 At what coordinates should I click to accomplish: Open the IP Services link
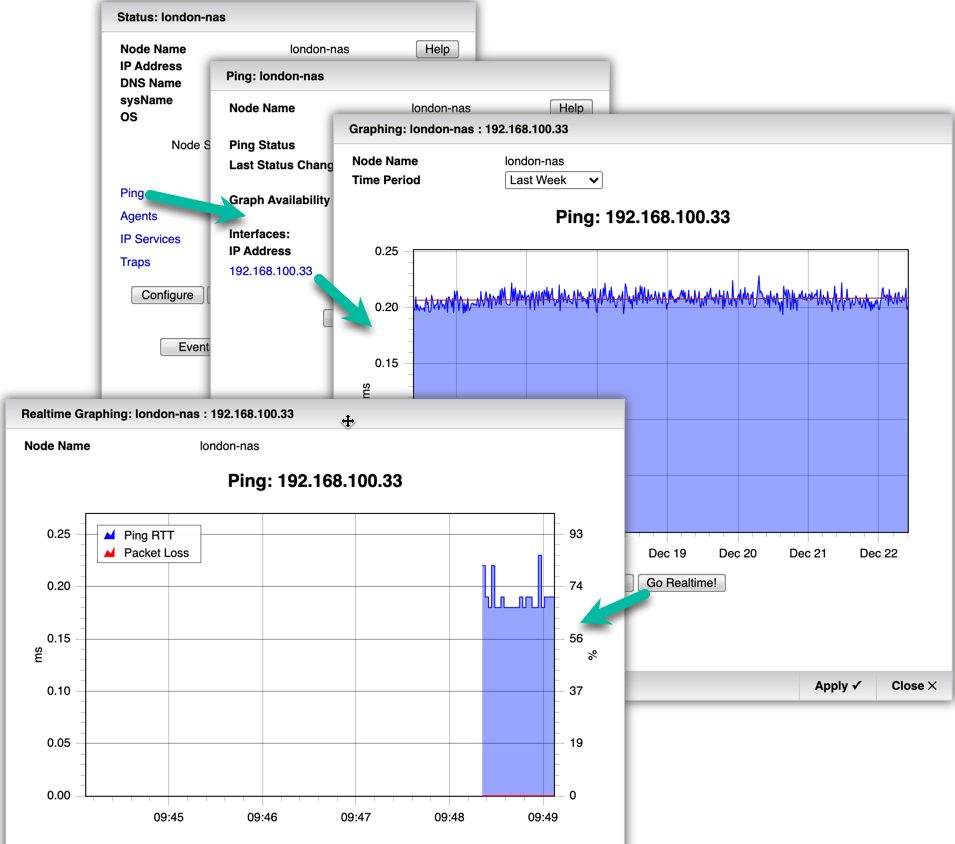[x=150, y=239]
